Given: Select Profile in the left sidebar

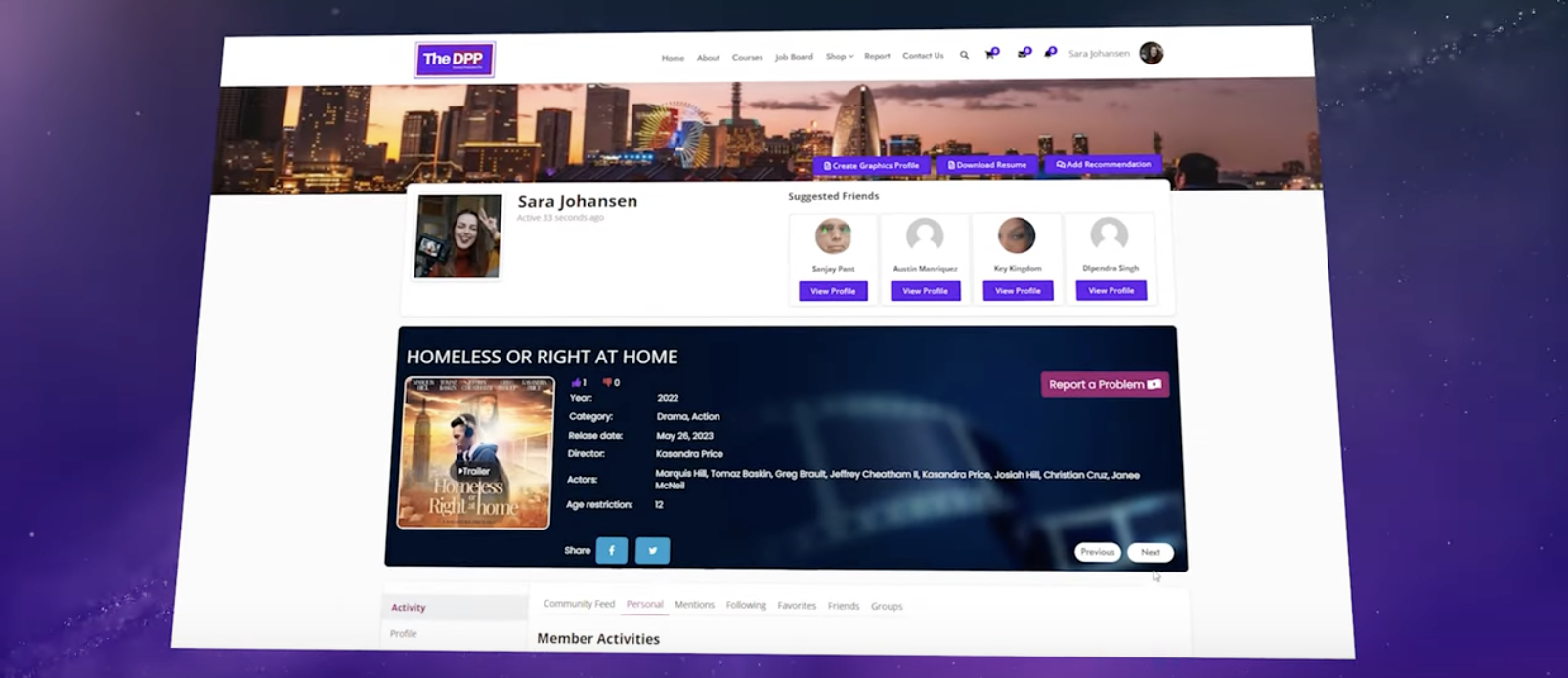Looking at the screenshot, I should pyautogui.click(x=404, y=634).
